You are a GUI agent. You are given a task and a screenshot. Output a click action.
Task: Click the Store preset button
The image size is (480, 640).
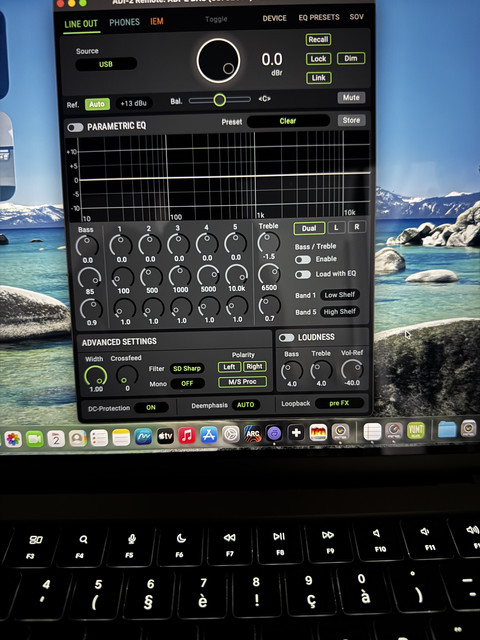(x=351, y=120)
